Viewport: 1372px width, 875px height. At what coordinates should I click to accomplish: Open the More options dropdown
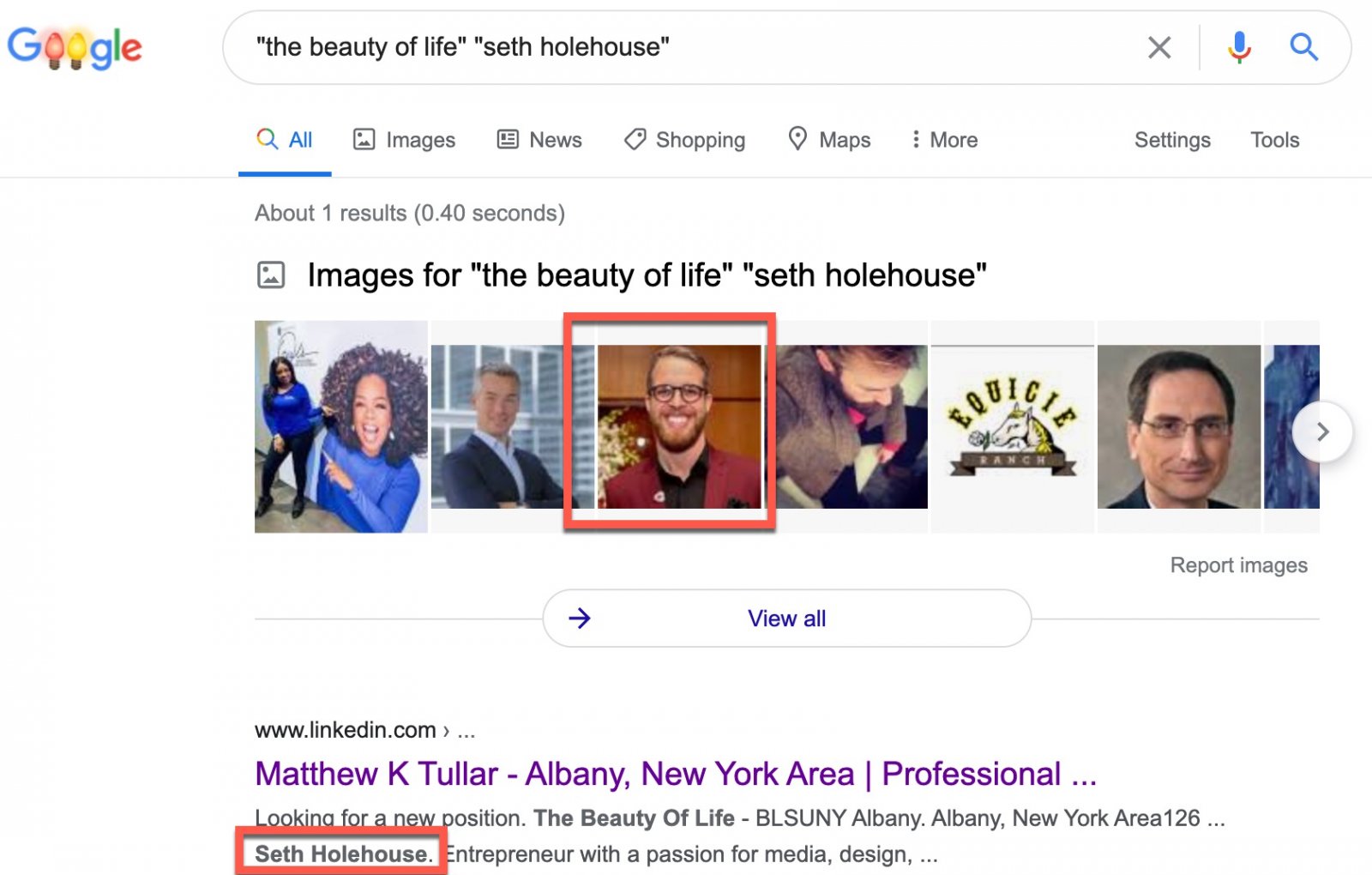pyautogui.click(x=944, y=140)
